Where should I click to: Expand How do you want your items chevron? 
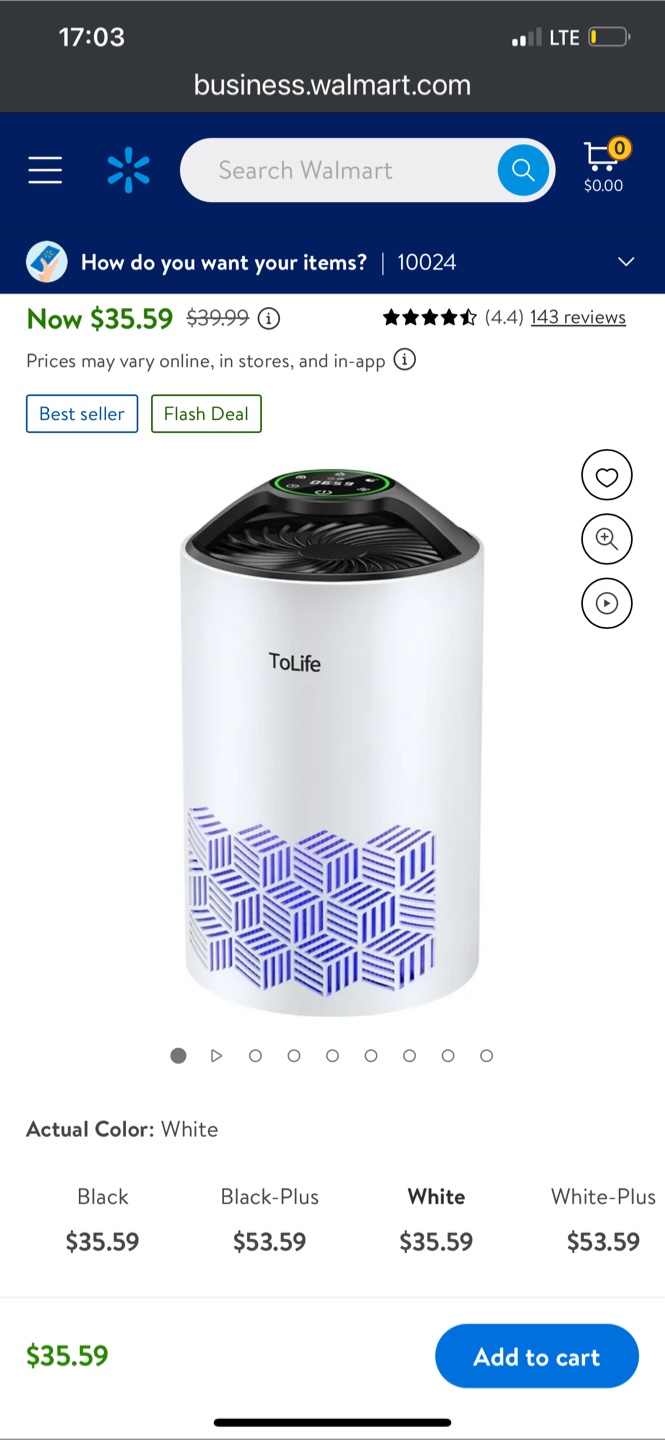(x=626, y=262)
